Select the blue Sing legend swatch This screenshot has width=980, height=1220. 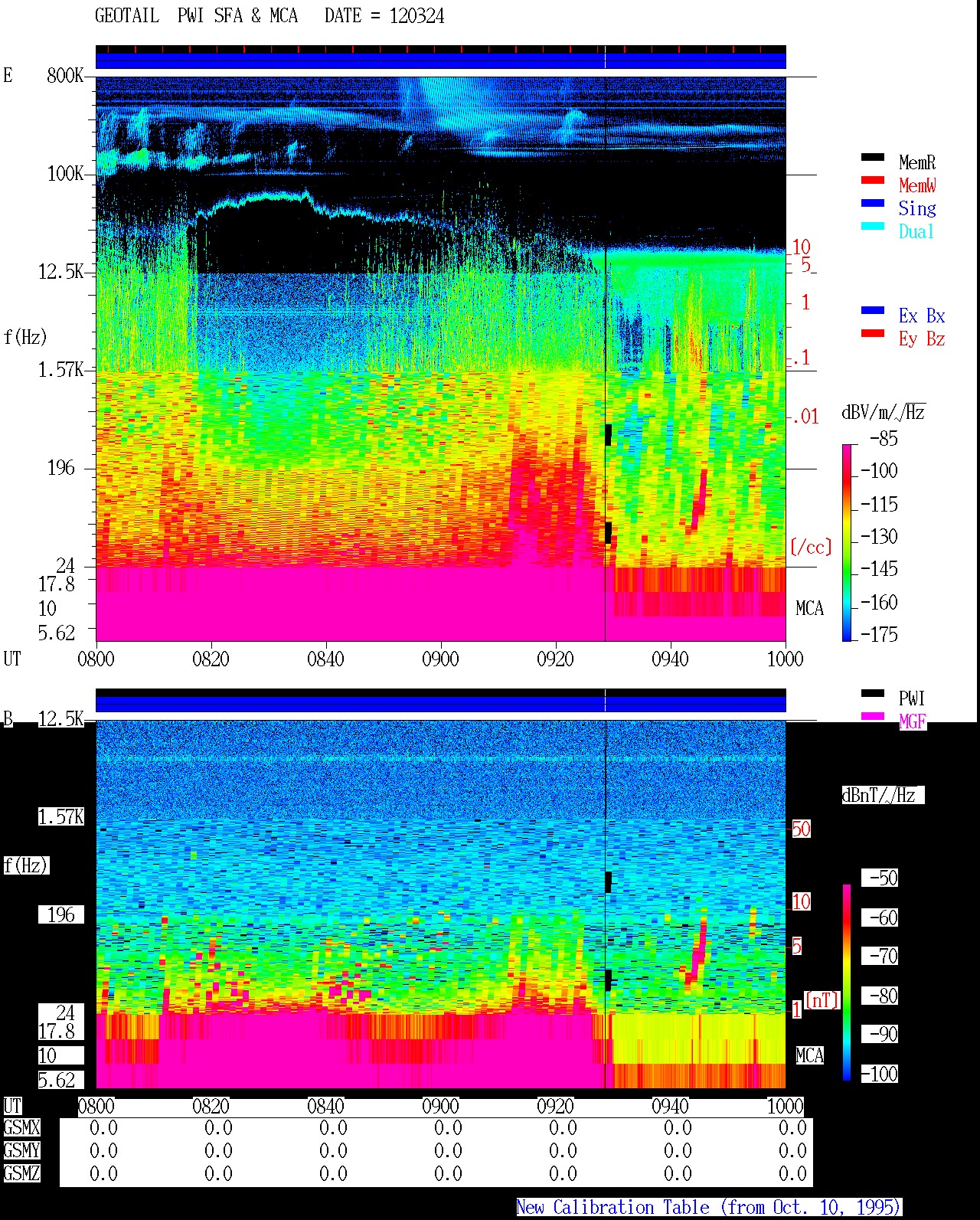pyautogui.click(x=873, y=203)
